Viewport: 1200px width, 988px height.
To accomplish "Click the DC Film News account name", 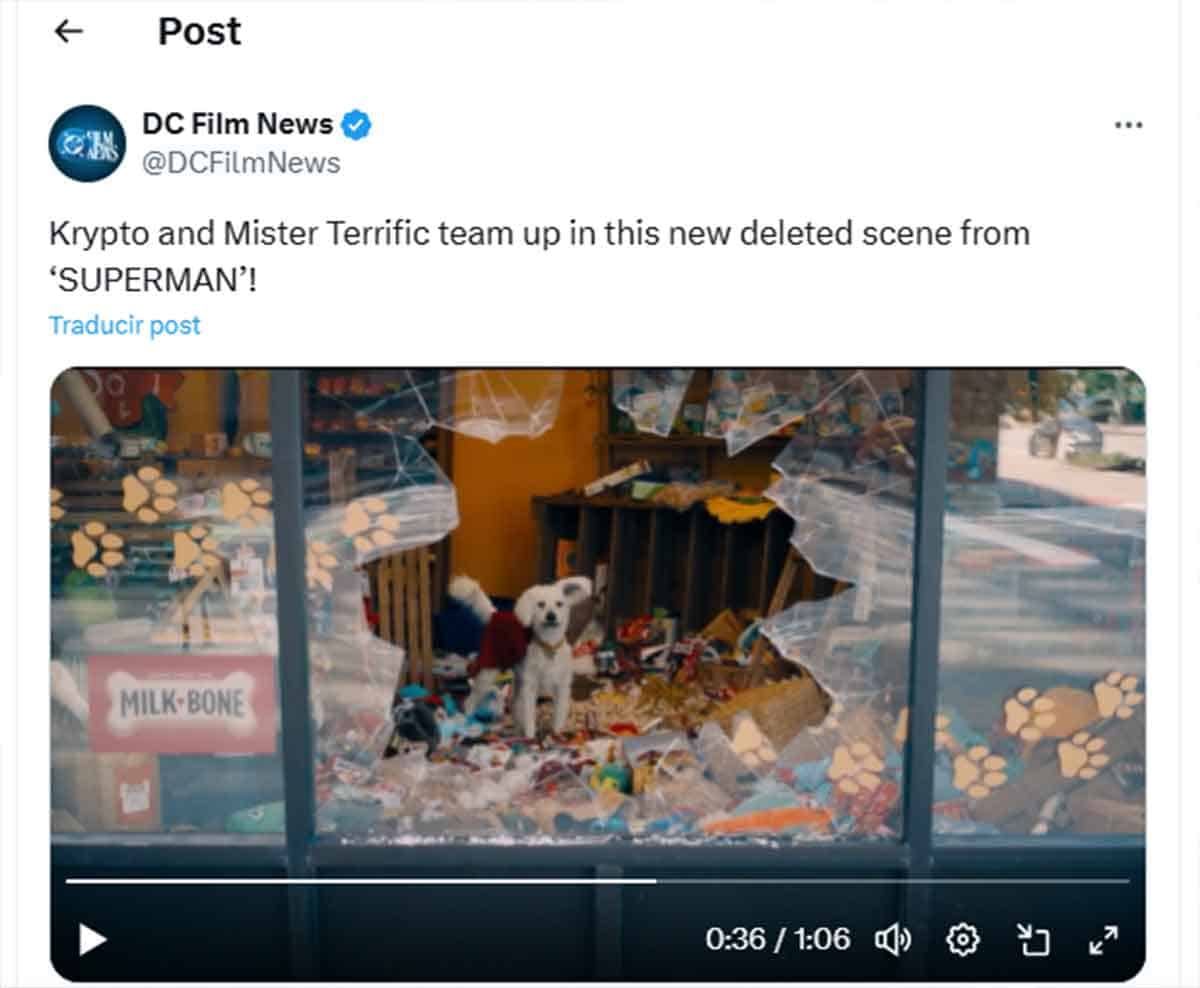I will pyautogui.click(x=238, y=124).
